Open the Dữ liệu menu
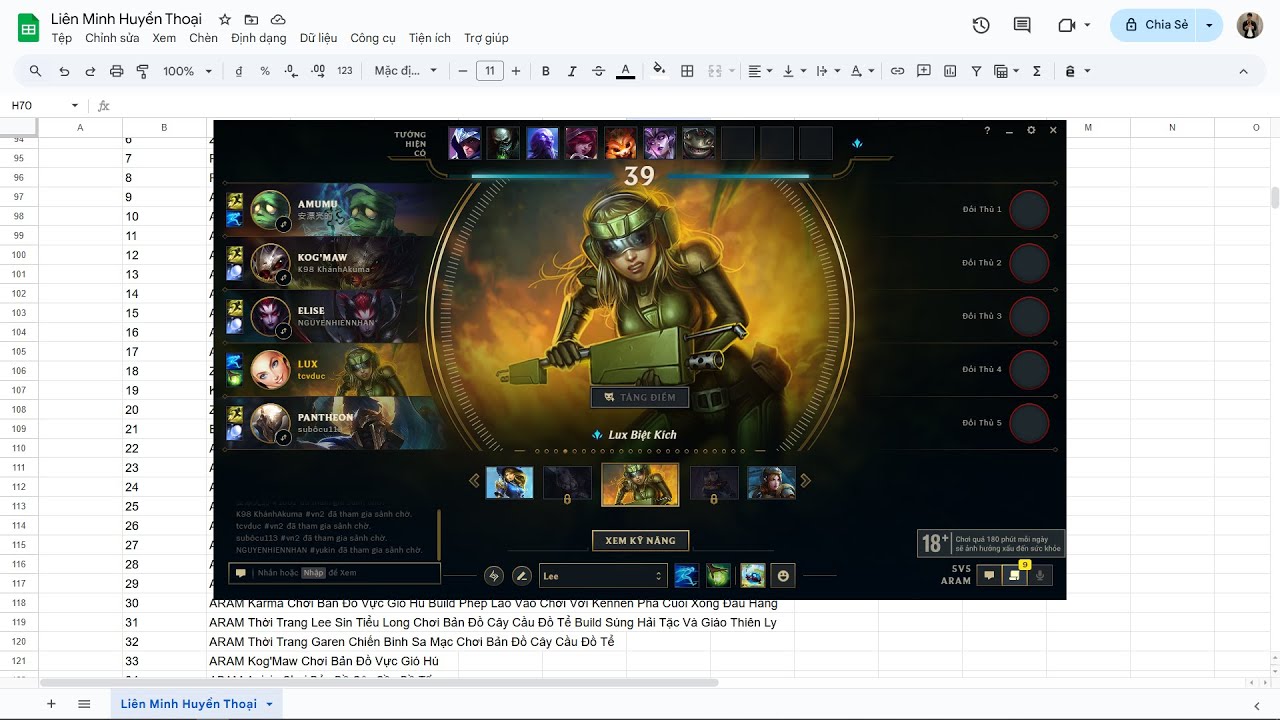 pos(318,38)
